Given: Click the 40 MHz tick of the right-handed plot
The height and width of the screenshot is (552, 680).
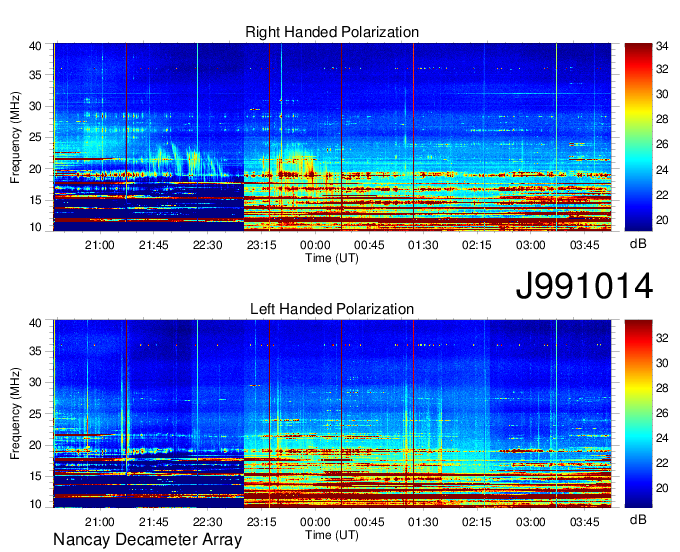Looking at the screenshot, I should pos(35,46).
